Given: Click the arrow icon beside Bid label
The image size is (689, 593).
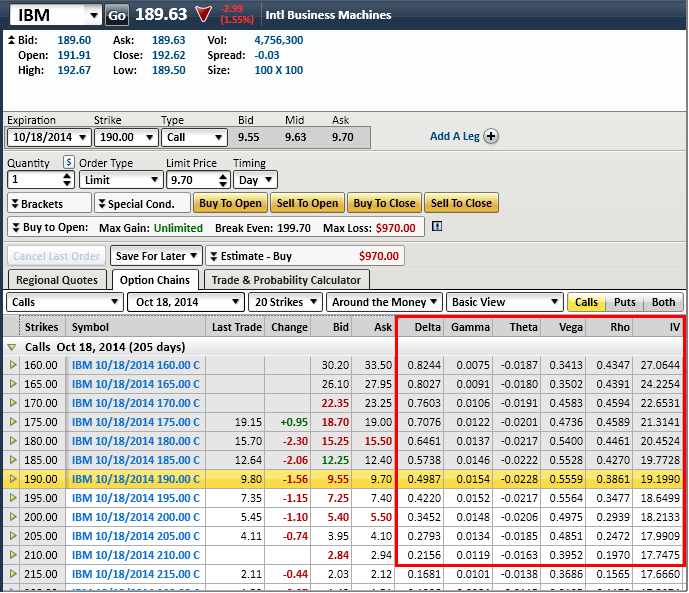Looking at the screenshot, I should (x=11, y=40).
